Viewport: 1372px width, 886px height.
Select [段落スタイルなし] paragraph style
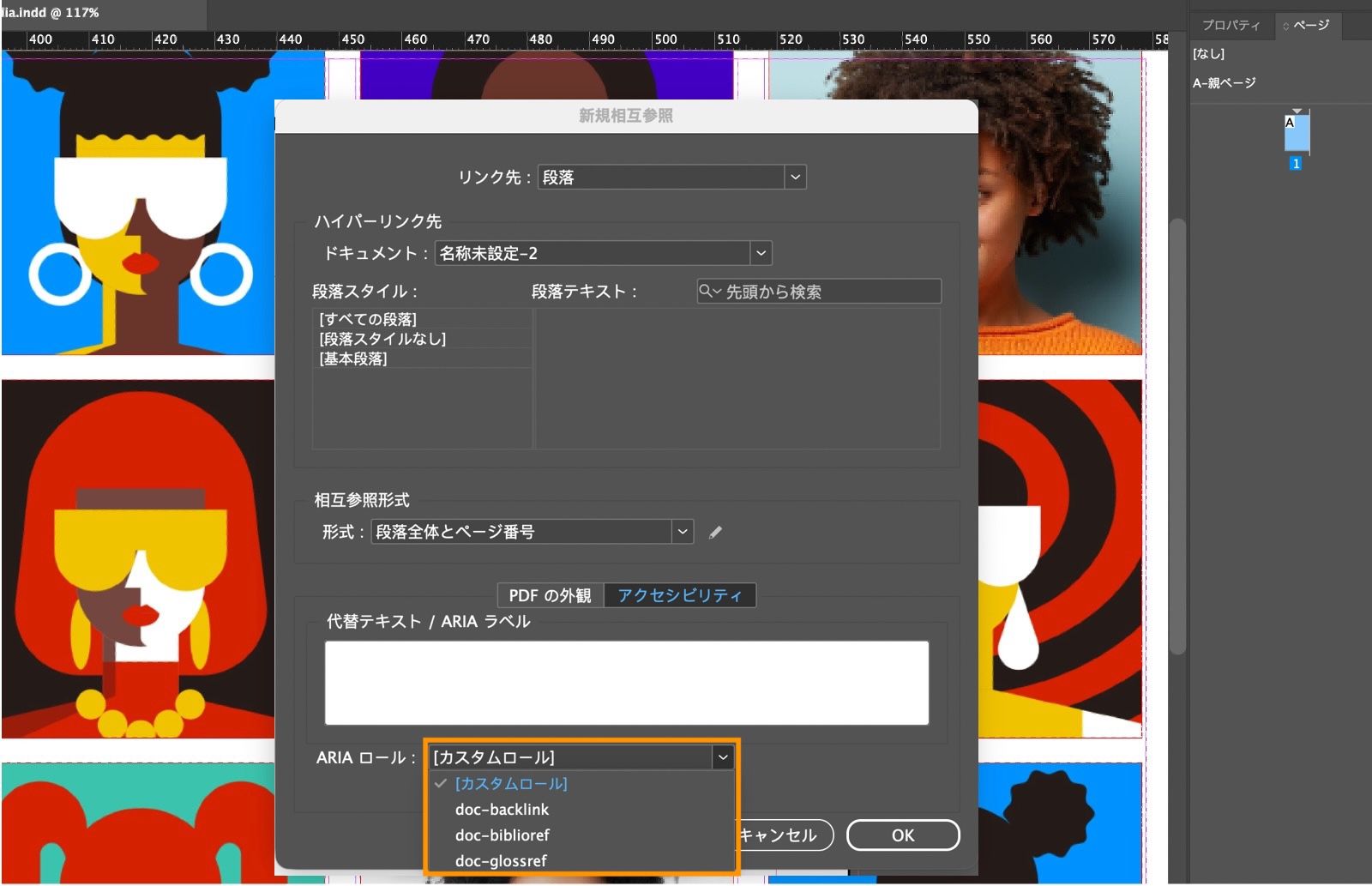pyautogui.click(x=380, y=338)
